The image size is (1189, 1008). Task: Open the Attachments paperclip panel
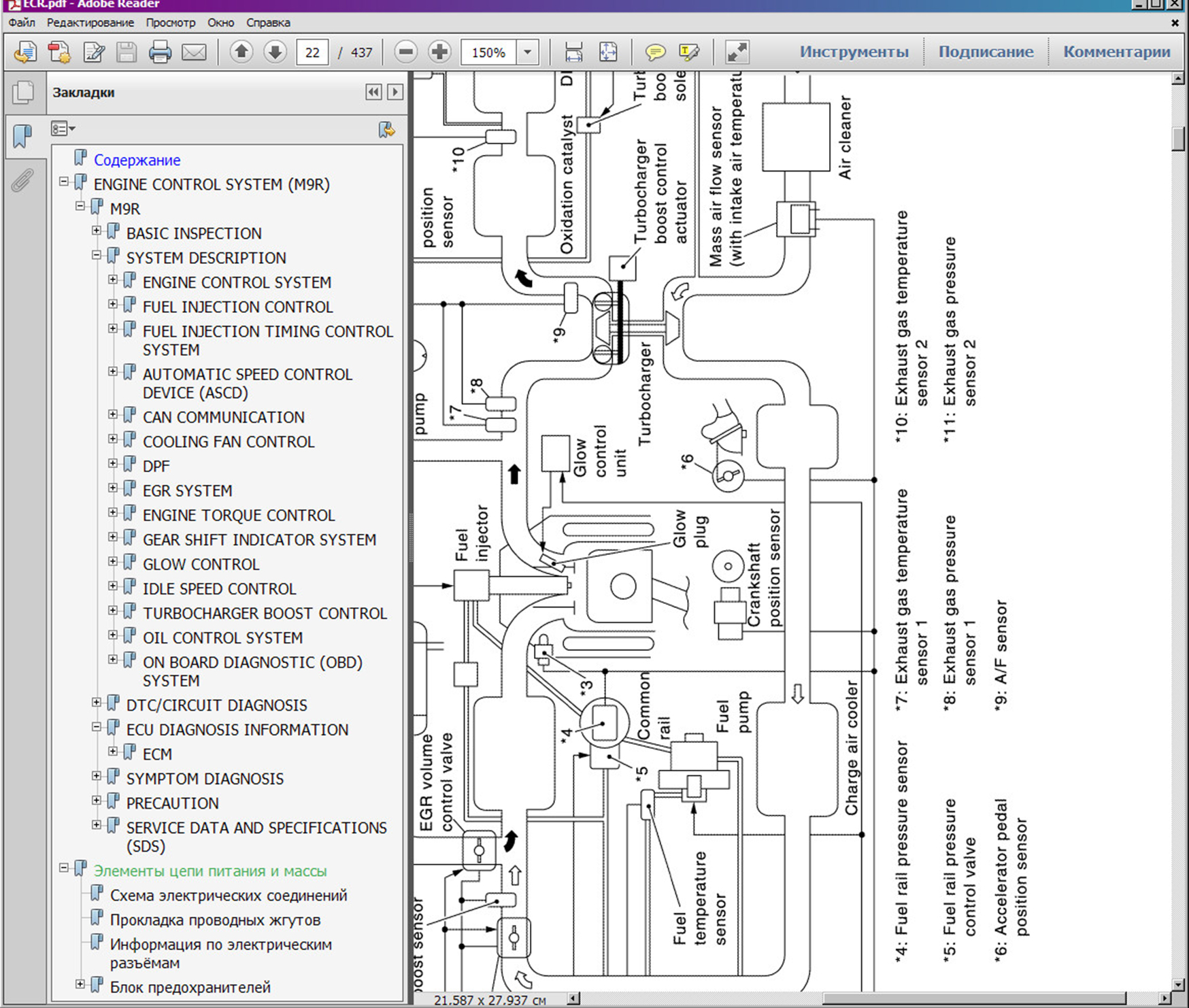pyautogui.click(x=22, y=181)
